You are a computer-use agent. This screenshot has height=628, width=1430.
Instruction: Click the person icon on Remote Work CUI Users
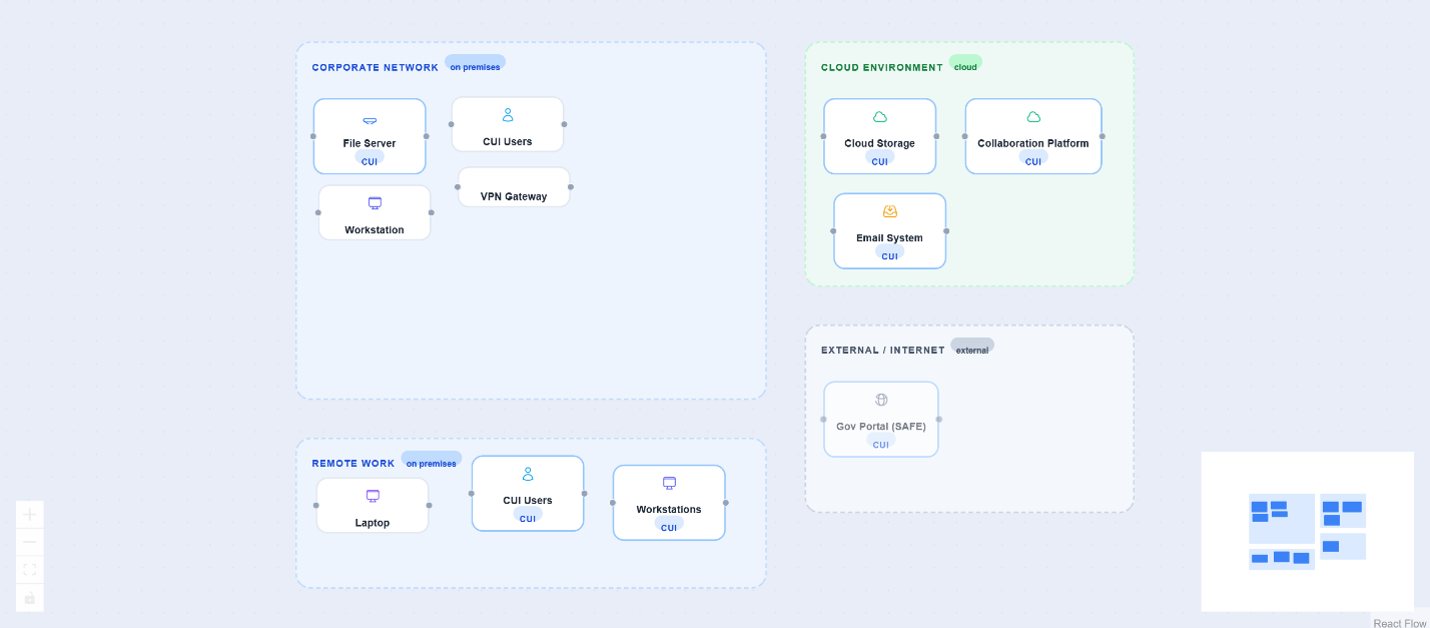[528, 474]
